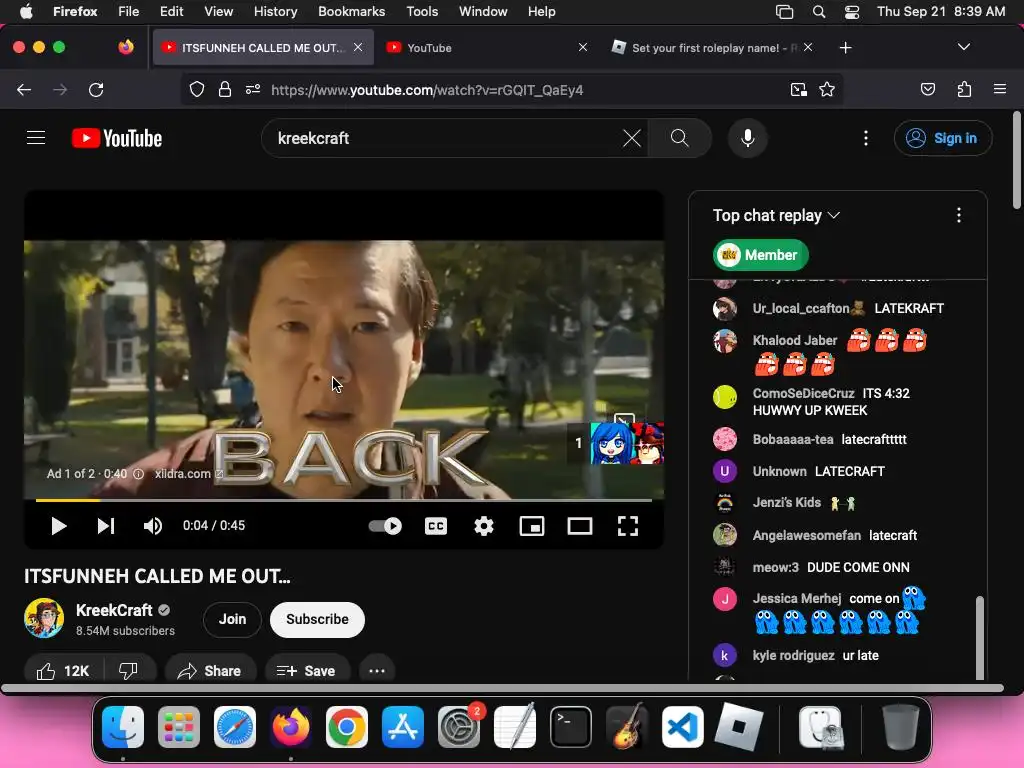Like the video with 12K likes

(x=63, y=671)
